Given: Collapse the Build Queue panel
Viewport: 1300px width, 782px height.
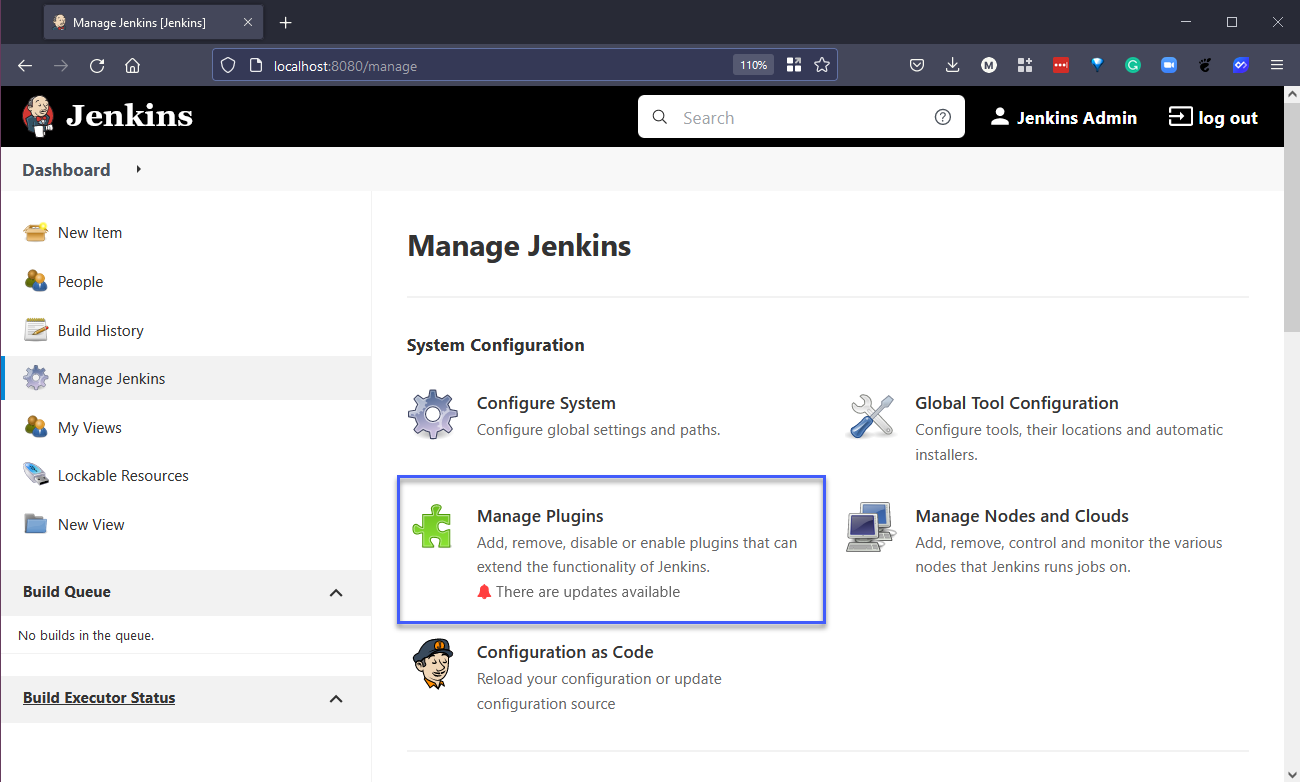Looking at the screenshot, I should tap(336, 593).
